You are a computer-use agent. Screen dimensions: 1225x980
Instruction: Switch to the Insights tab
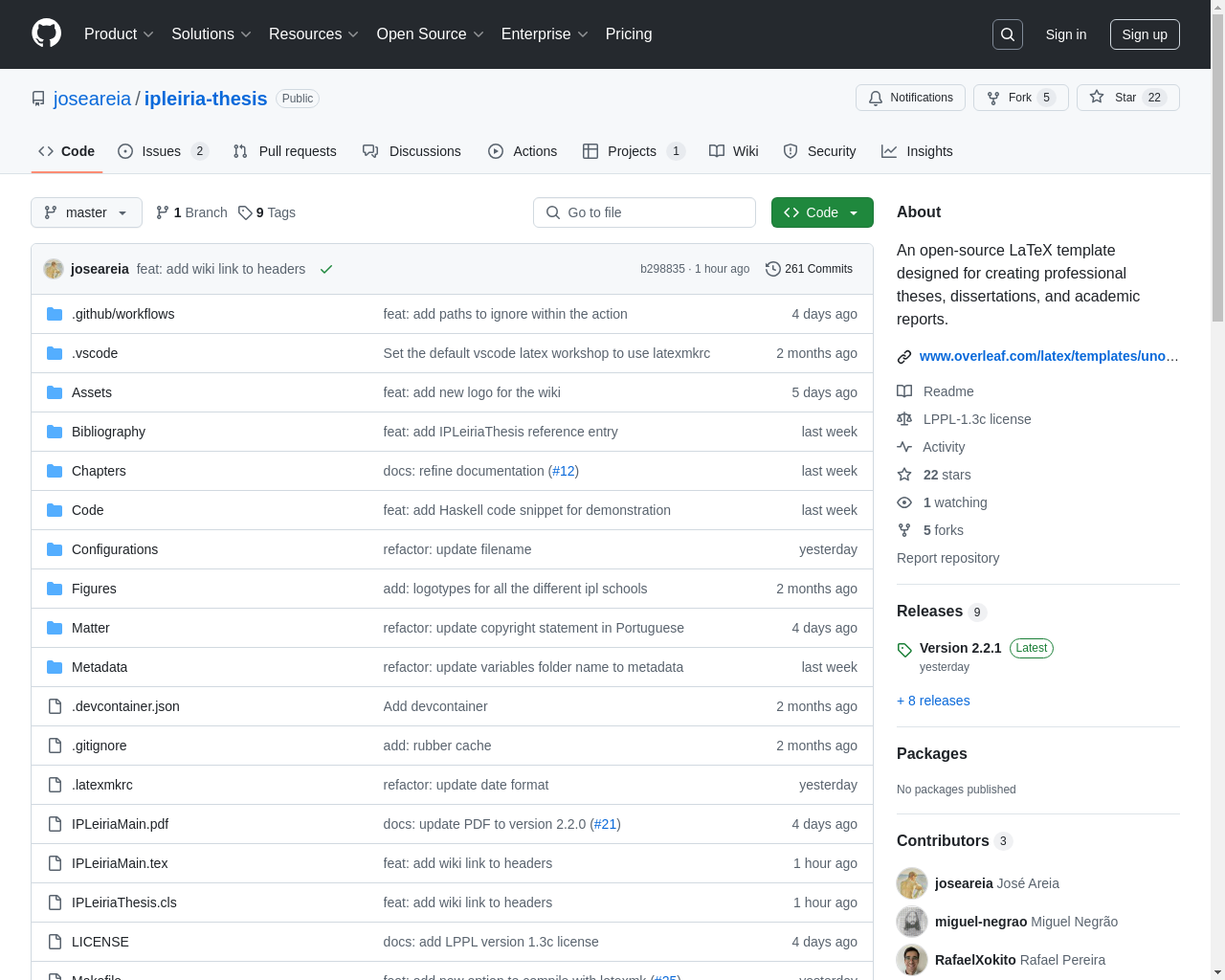click(917, 151)
